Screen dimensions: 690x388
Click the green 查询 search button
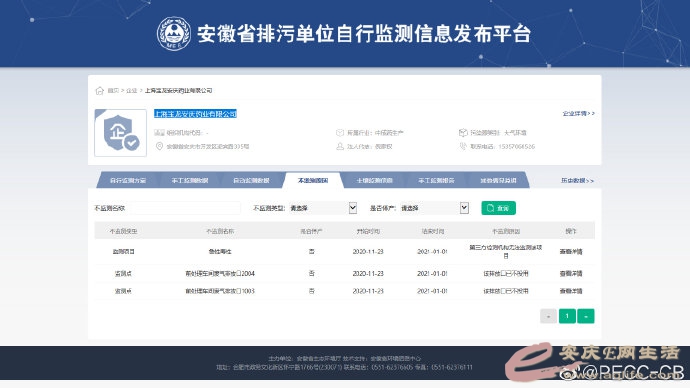coord(499,208)
